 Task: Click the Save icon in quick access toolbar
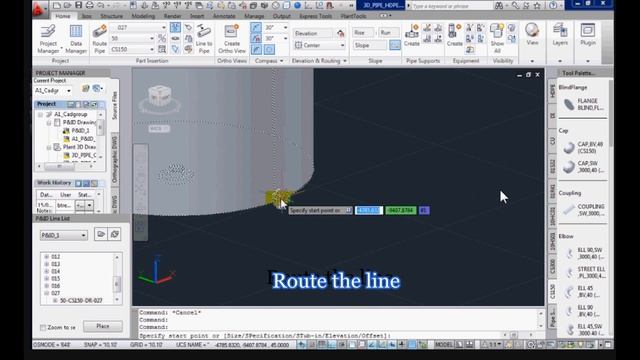pyautogui.click(x=78, y=5)
